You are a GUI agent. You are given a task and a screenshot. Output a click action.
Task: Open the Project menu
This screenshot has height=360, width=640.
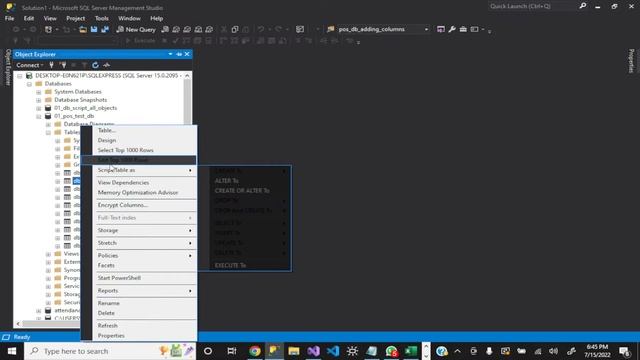coord(76,18)
